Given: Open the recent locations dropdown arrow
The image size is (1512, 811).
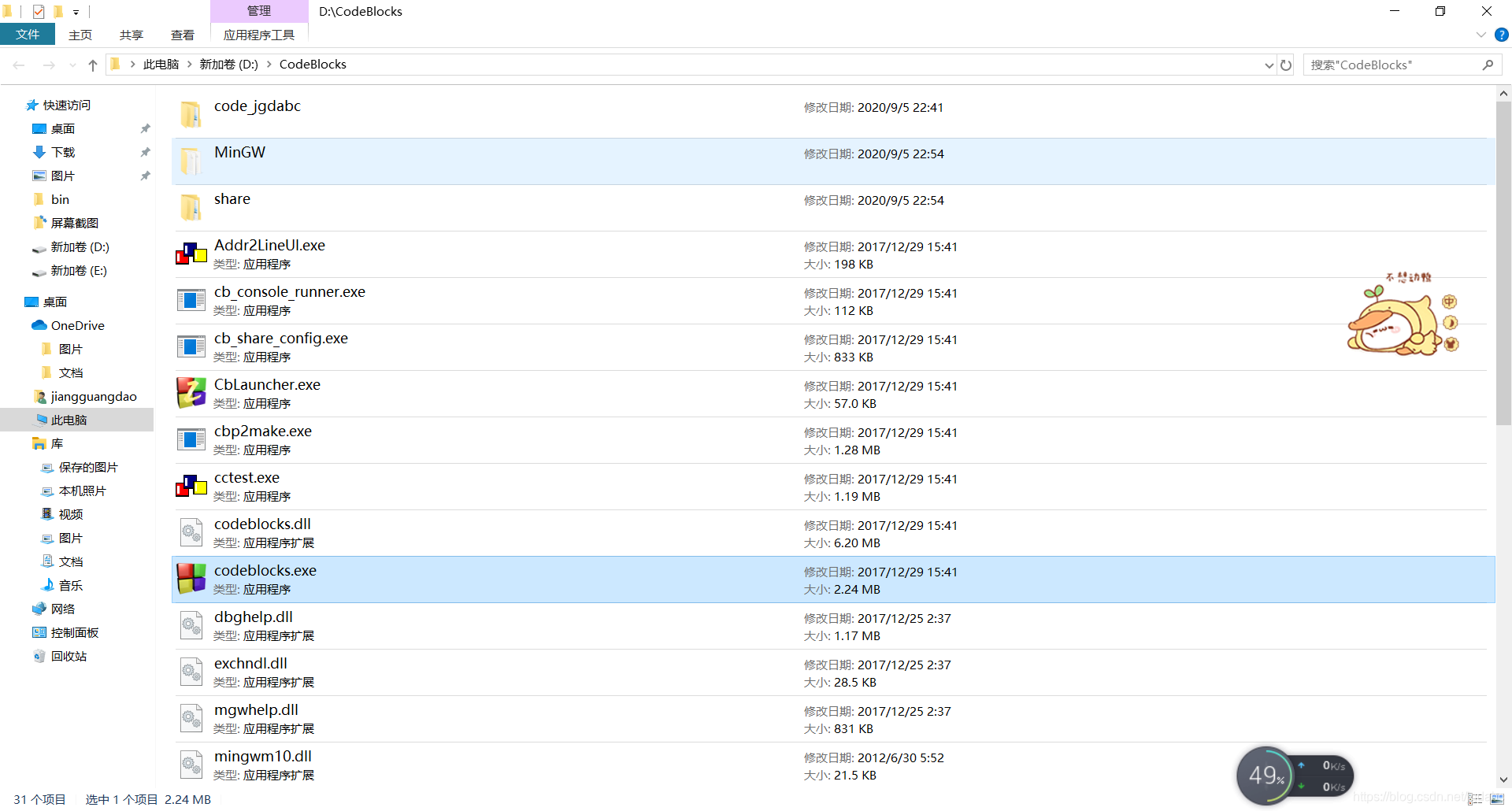Looking at the screenshot, I should tap(72, 65).
